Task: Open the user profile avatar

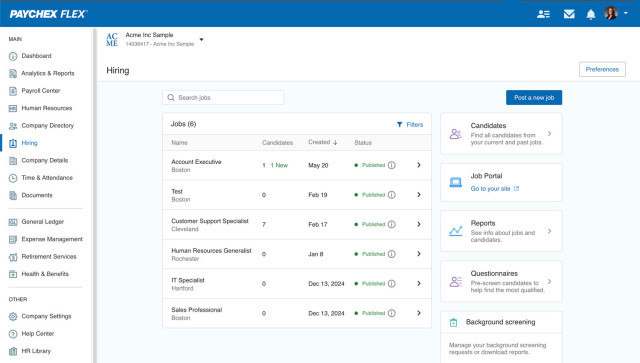Action: pos(611,13)
